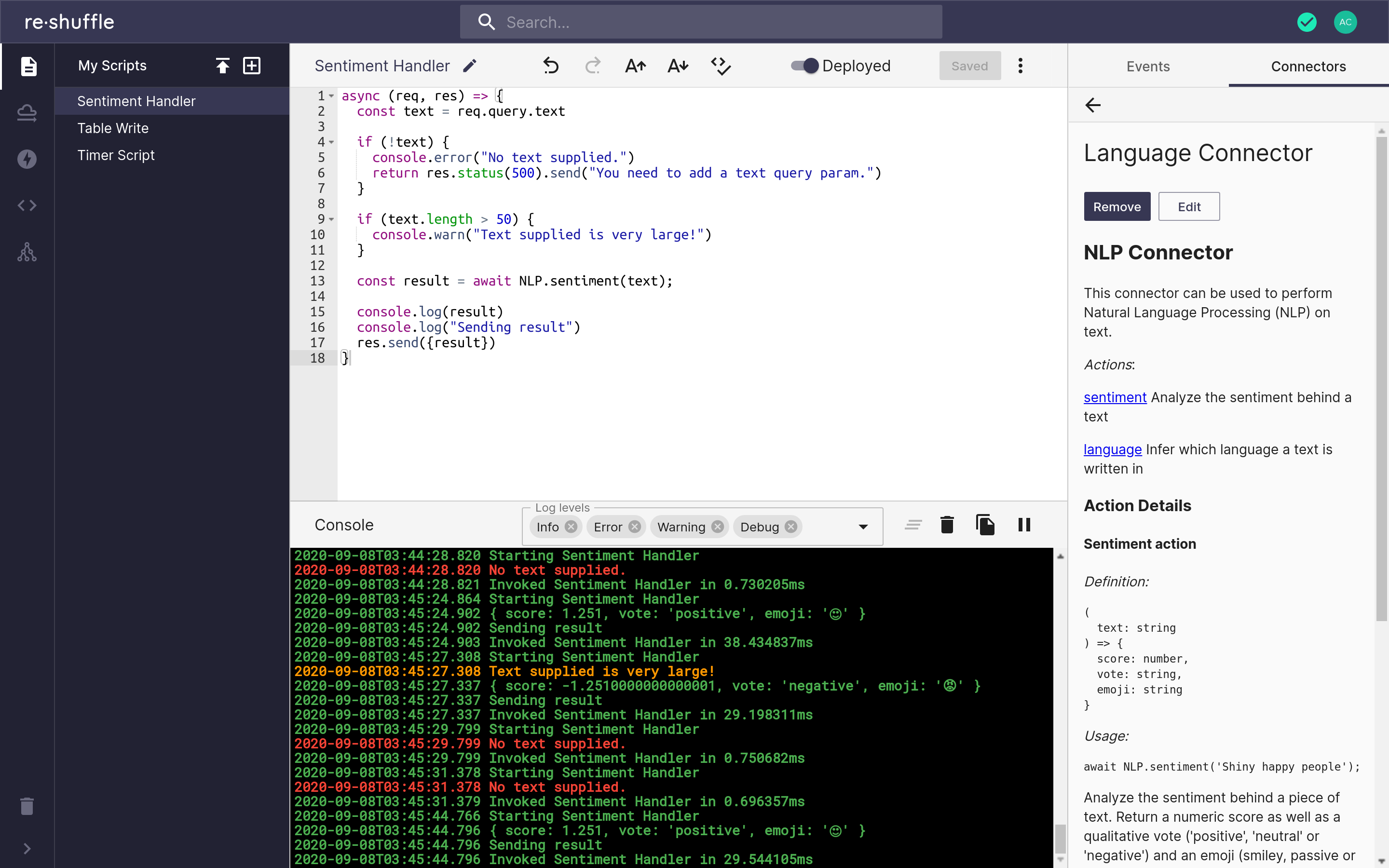Click the undo arrow icon
This screenshot has height=868, width=1389.
(x=550, y=66)
